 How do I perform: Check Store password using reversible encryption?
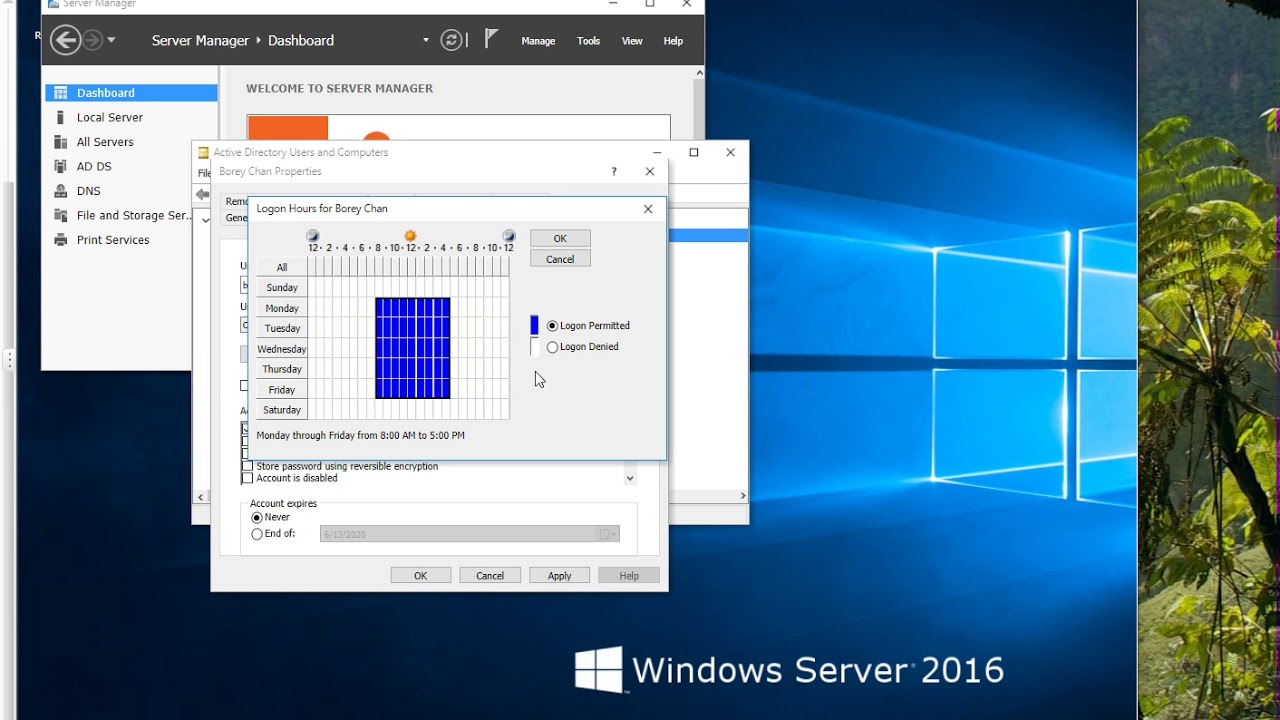click(248, 466)
